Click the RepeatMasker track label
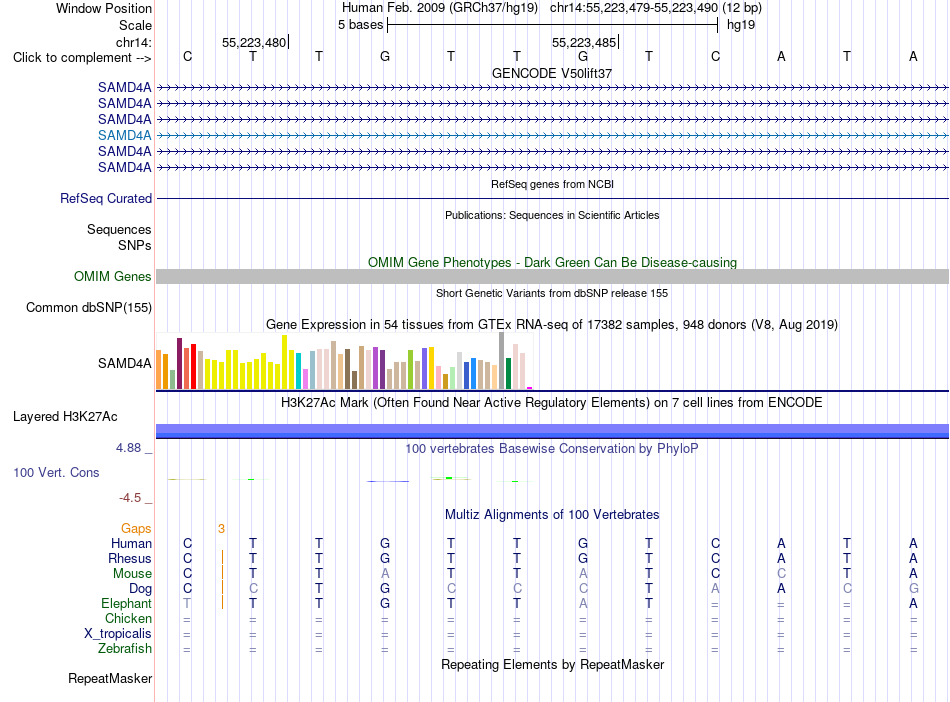950x702 pixels. point(110,678)
